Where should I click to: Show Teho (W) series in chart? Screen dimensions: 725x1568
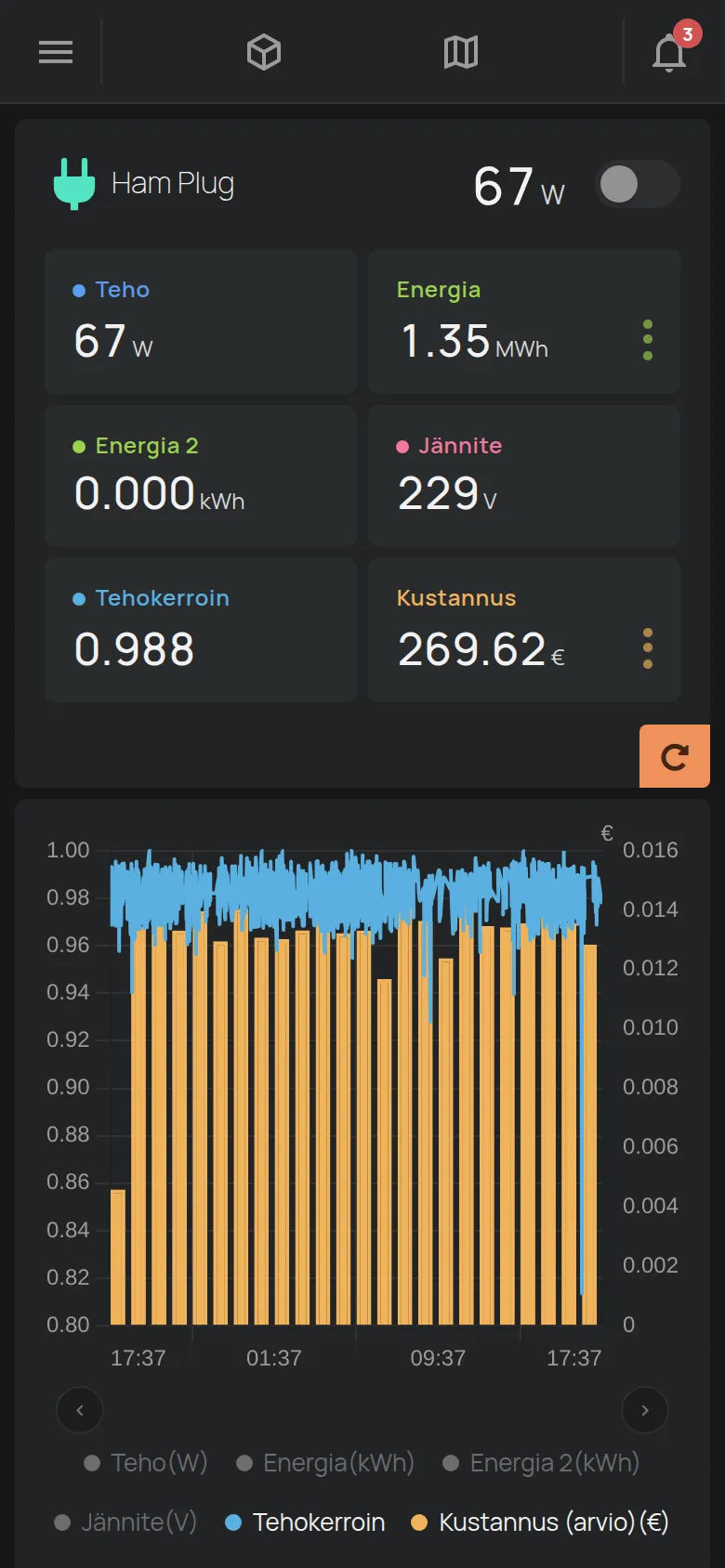tap(146, 1463)
